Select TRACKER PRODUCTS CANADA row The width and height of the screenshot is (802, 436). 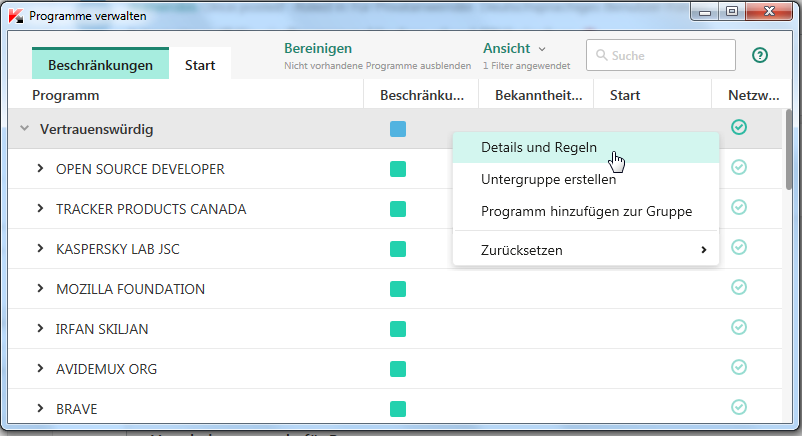coord(395,209)
